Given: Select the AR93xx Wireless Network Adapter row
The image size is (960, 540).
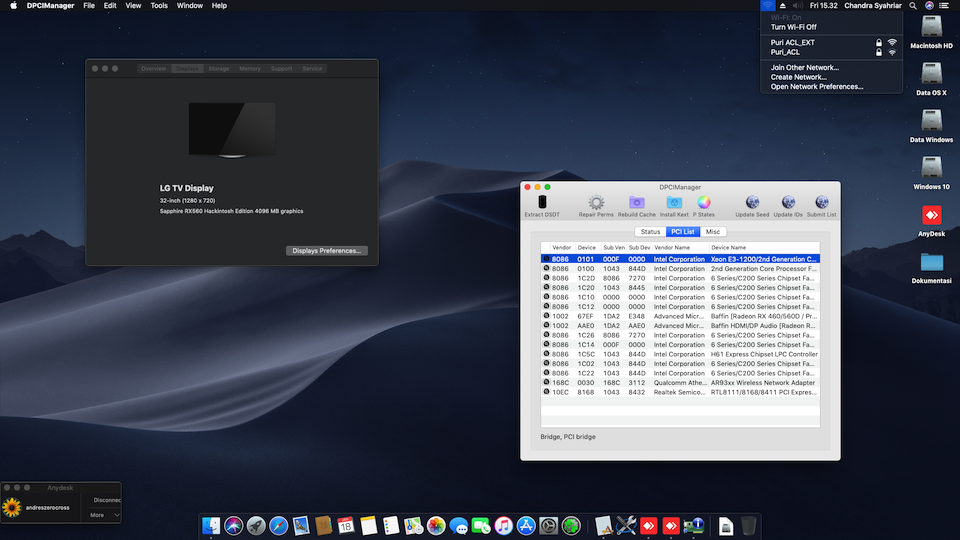Looking at the screenshot, I should [680, 383].
